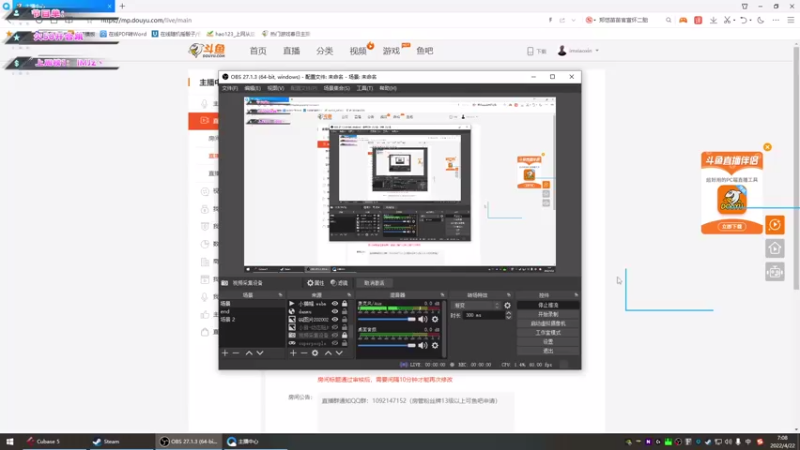Pop out the sources dock via its header icon
The width and height of the screenshot is (800, 450).
[349, 295]
